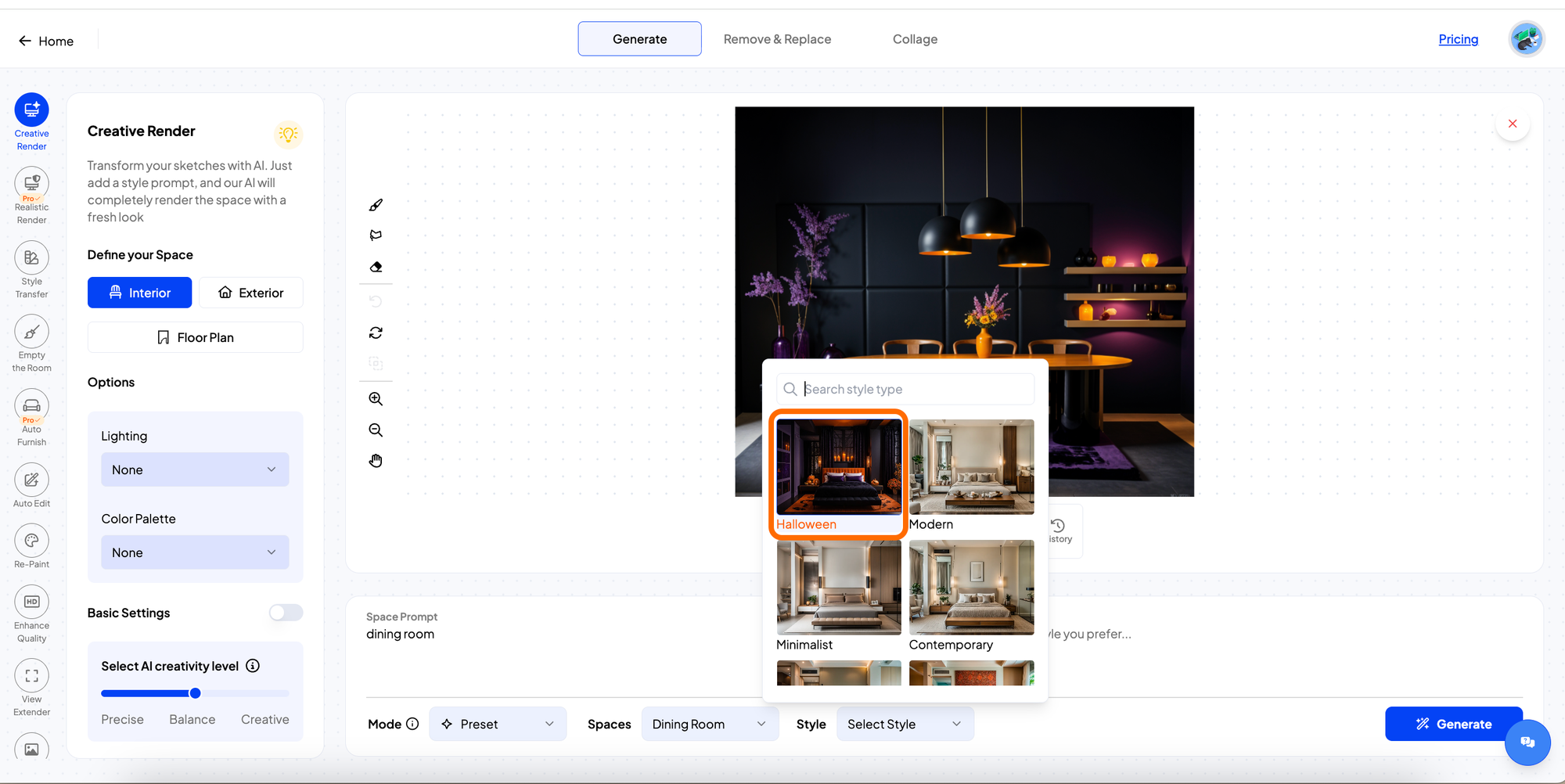The width and height of the screenshot is (1565, 784).
Task: Toggle the Basic Settings switch
Action: (286, 613)
